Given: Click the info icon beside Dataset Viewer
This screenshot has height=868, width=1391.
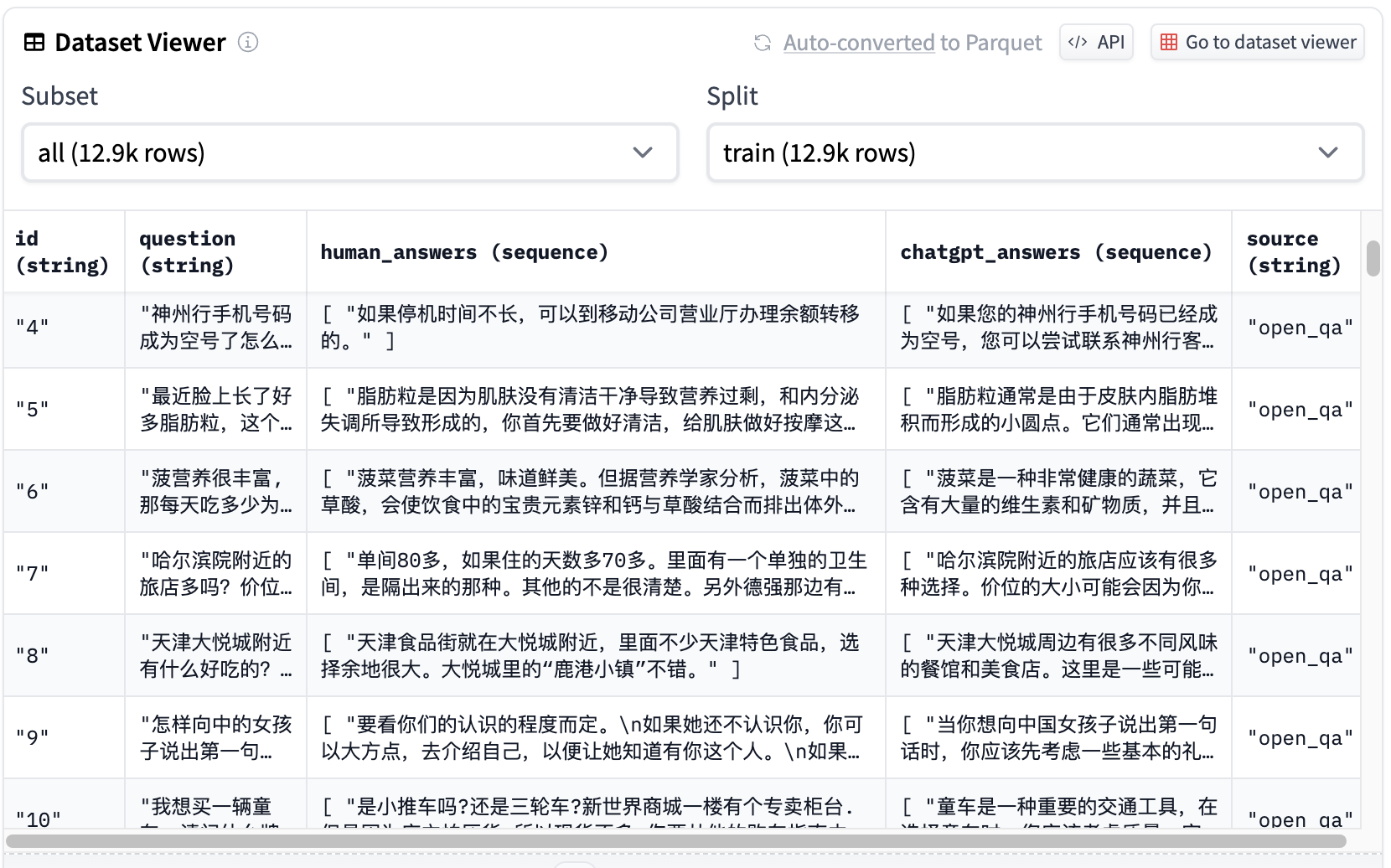Looking at the screenshot, I should [248, 42].
